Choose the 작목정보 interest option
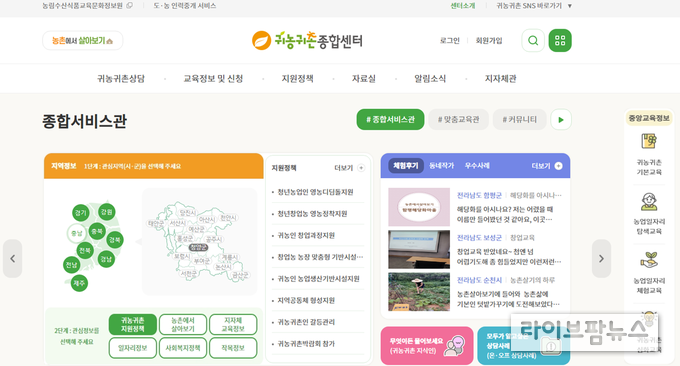 point(233,348)
